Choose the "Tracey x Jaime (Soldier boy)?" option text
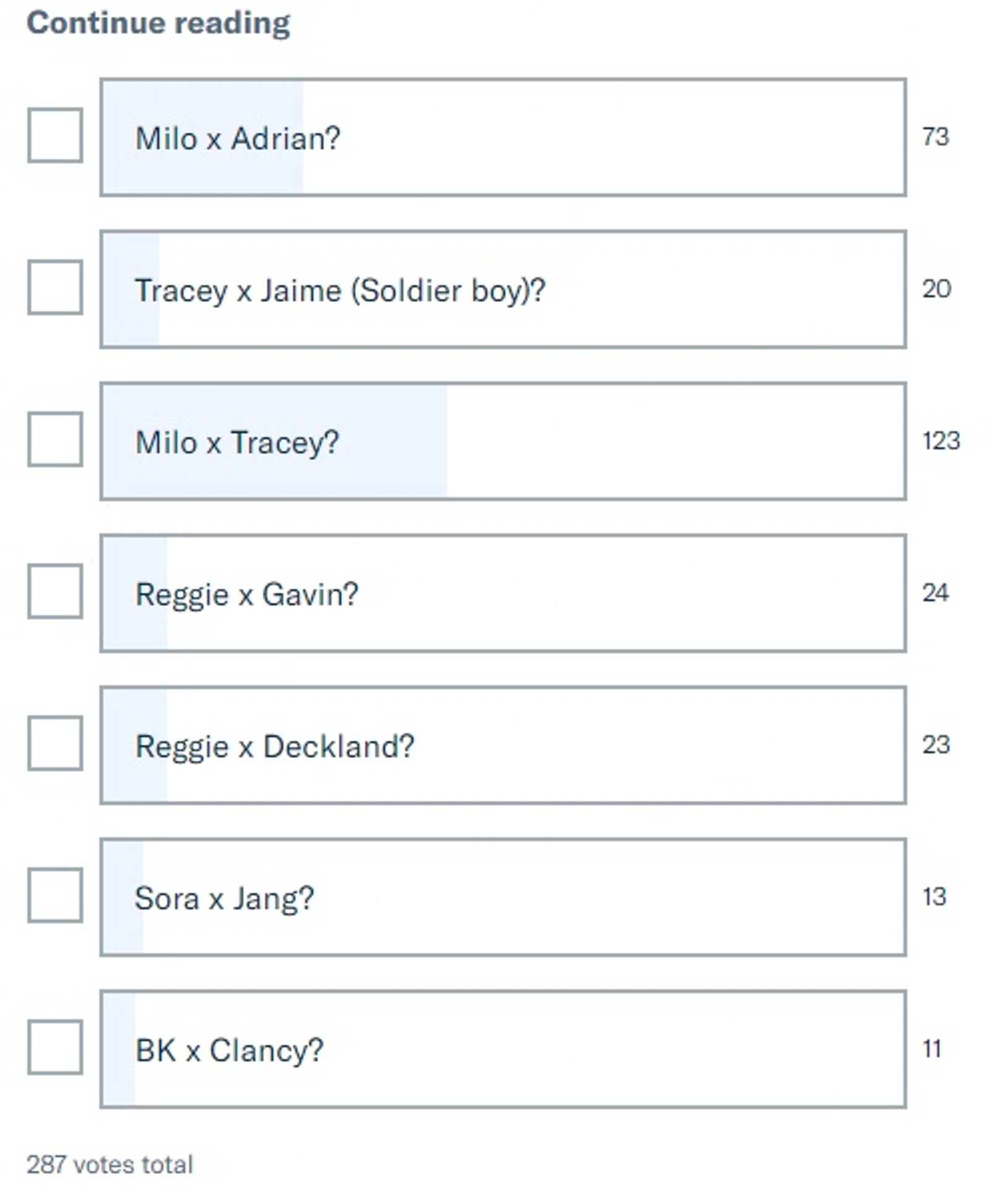 click(x=340, y=290)
